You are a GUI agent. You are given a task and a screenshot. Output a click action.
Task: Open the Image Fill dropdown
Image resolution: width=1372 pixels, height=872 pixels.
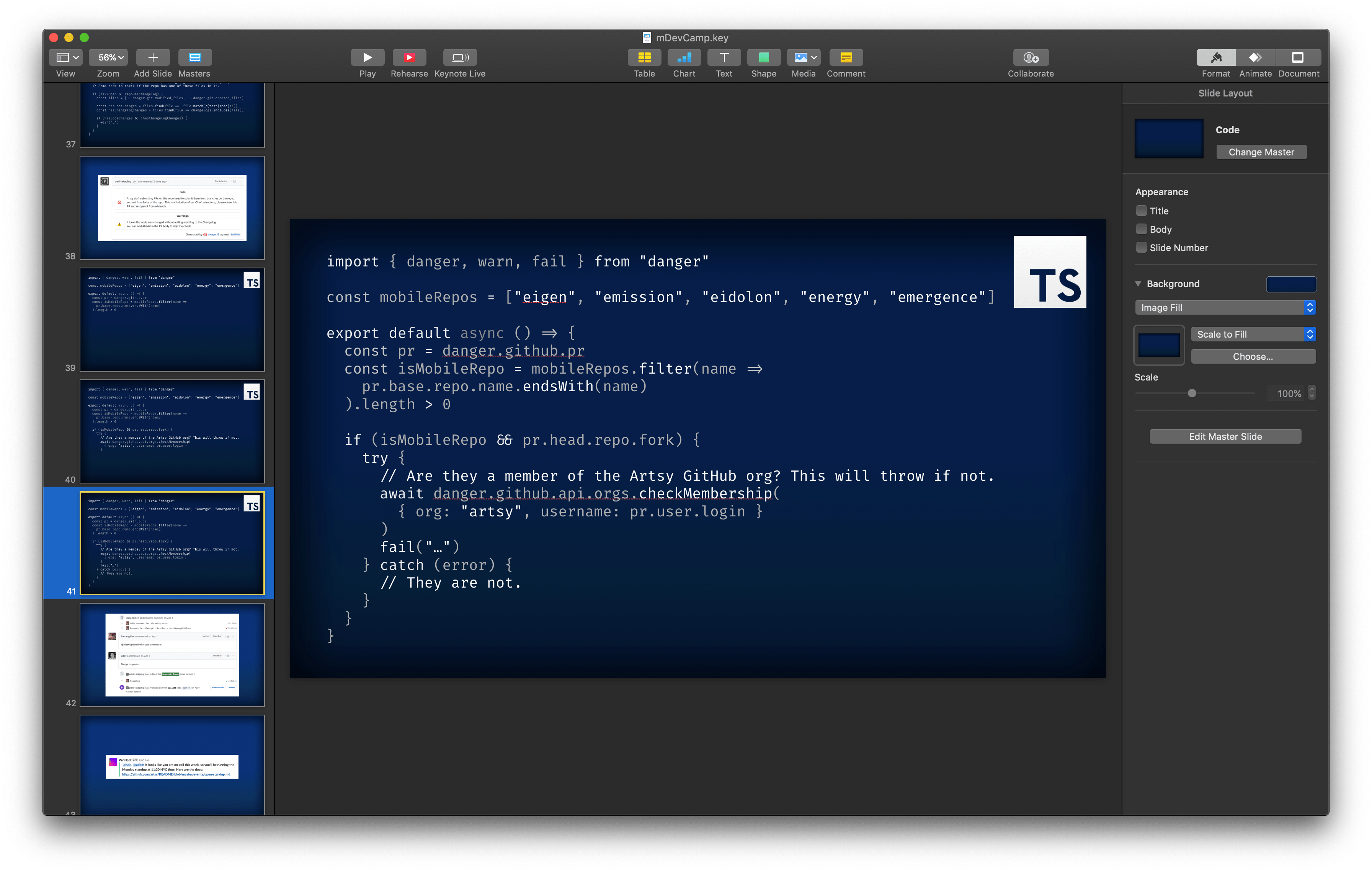(1225, 307)
